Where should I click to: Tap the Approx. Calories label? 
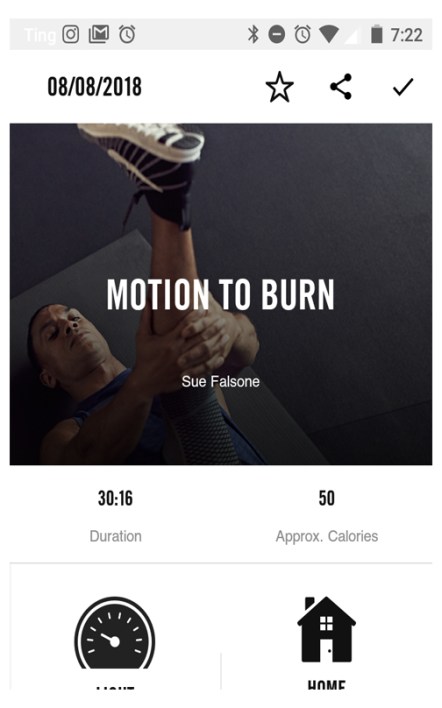tap(327, 536)
